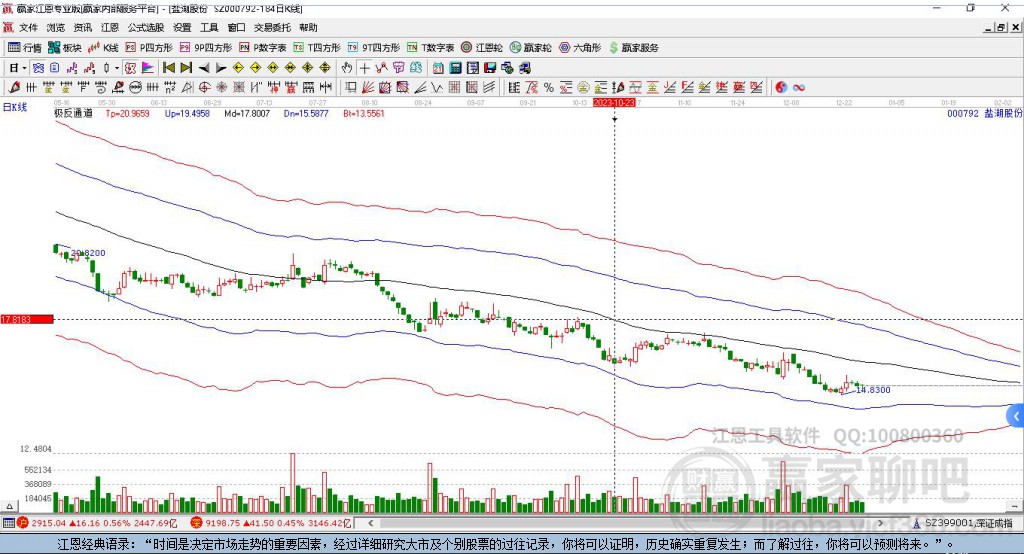
Task: Click the 极反通道 indicator name
Action: click(73, 113)
